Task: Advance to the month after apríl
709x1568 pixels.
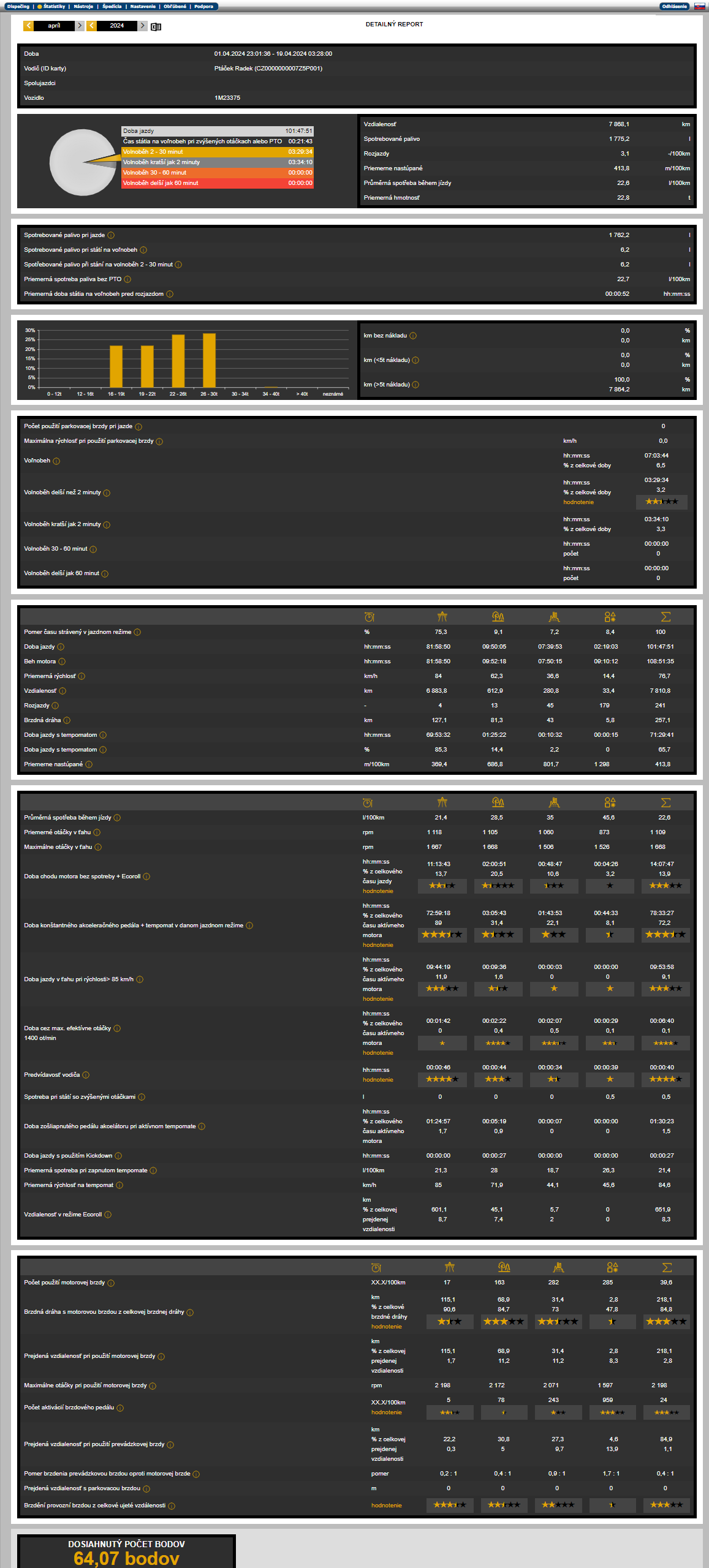Action: [80, 26]
